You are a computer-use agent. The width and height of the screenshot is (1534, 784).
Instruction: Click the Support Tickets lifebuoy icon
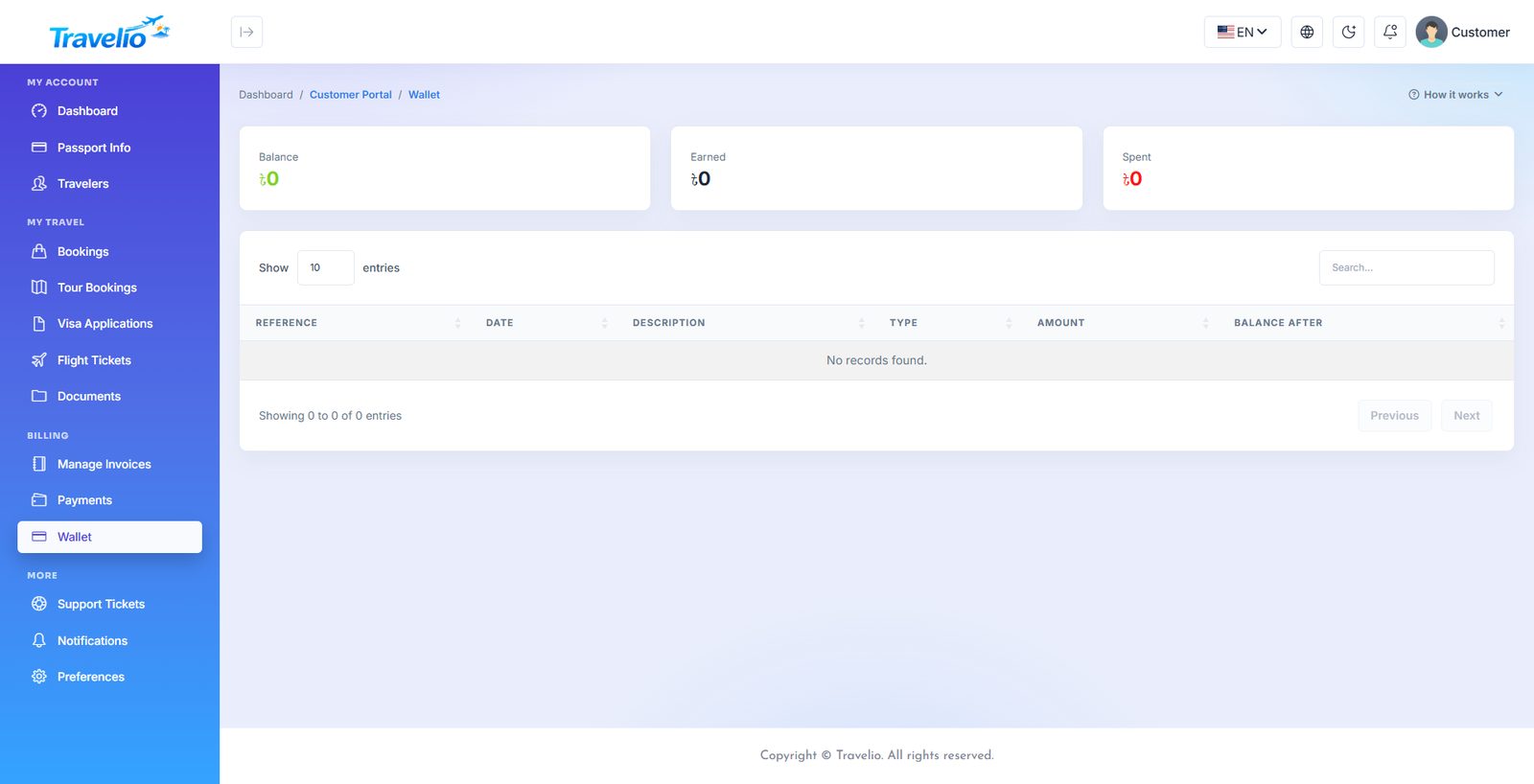(x=39, y=604)
